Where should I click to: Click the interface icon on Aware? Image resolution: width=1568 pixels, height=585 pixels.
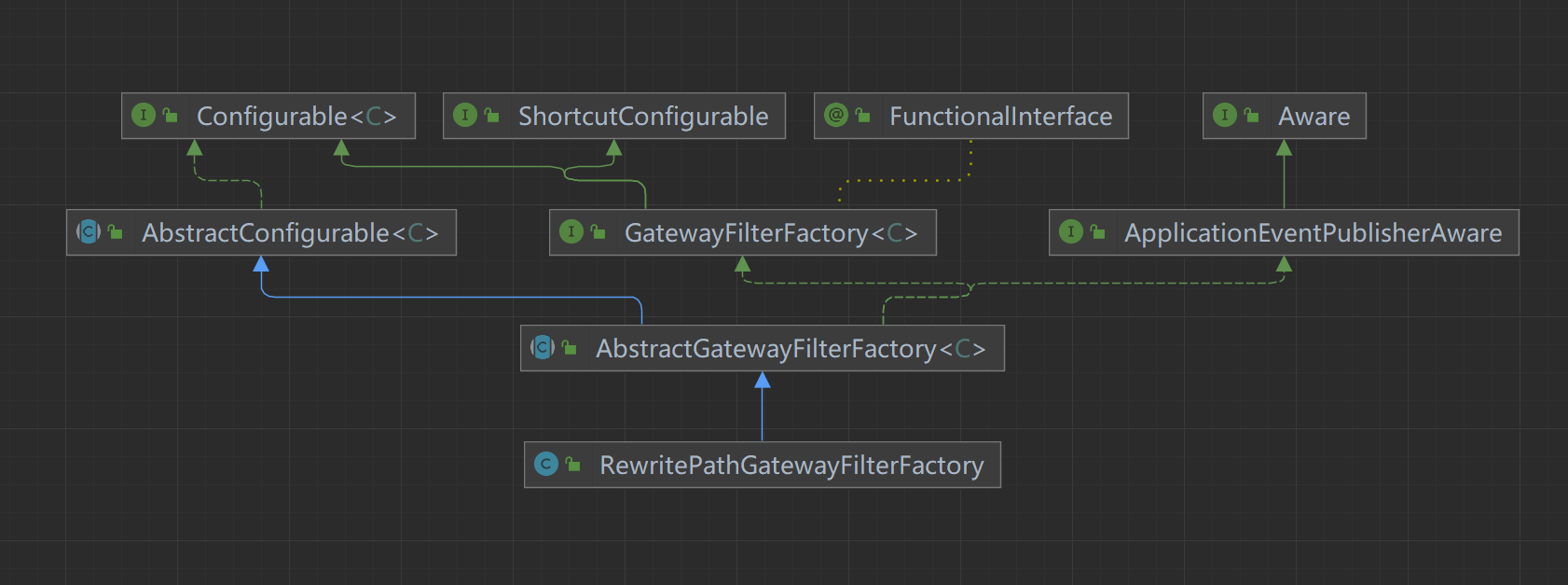[1225, 116]
